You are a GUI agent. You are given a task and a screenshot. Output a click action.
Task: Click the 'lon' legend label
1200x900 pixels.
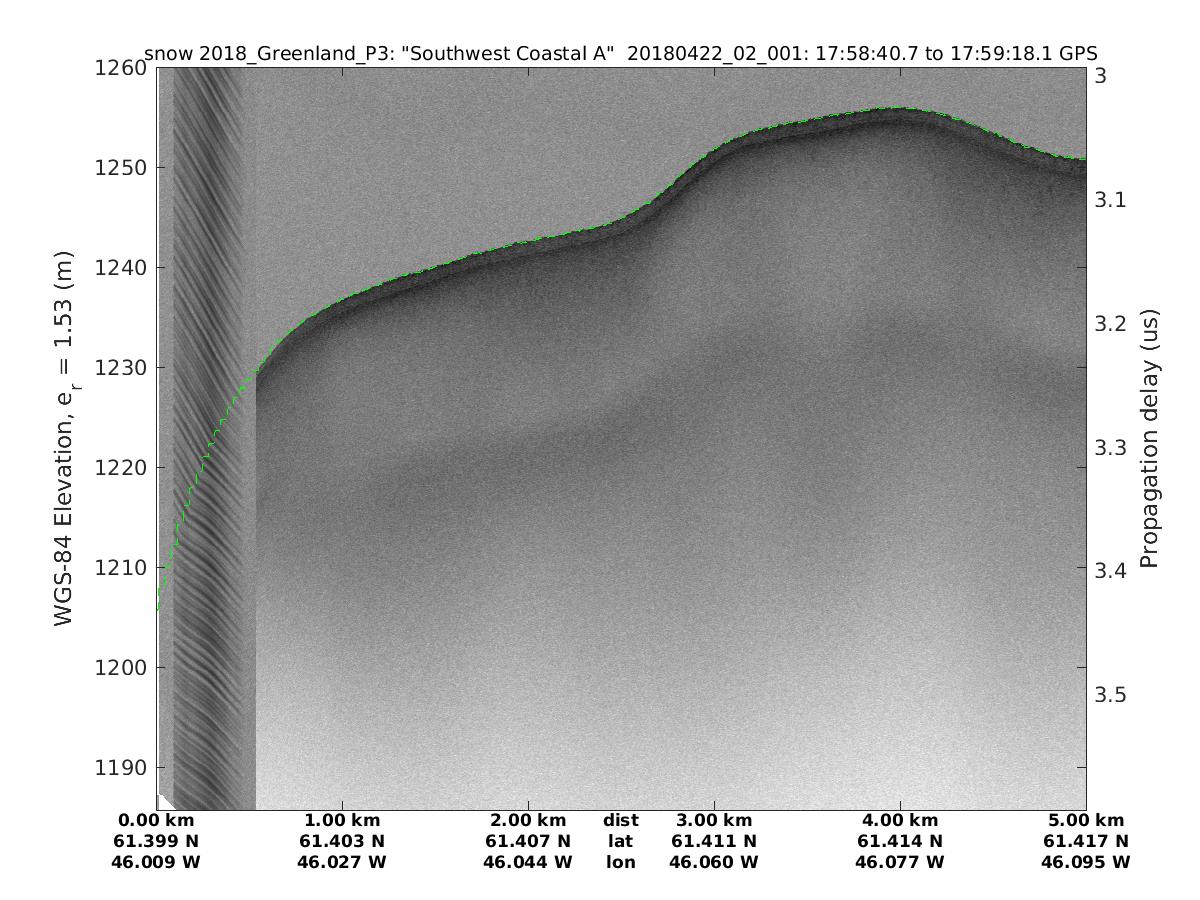[620, 861]
